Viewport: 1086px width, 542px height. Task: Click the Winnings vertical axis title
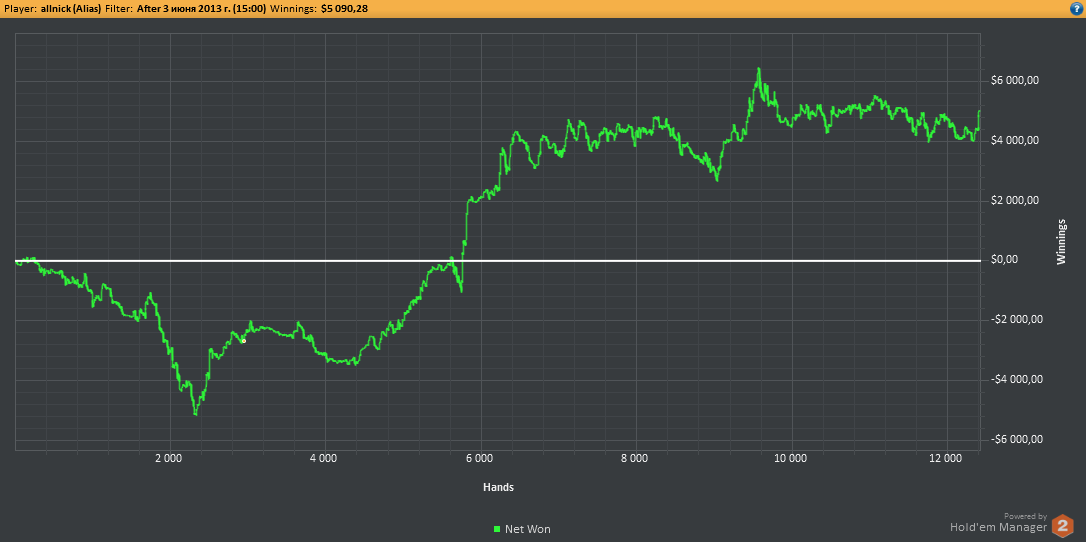[1062, 240]
